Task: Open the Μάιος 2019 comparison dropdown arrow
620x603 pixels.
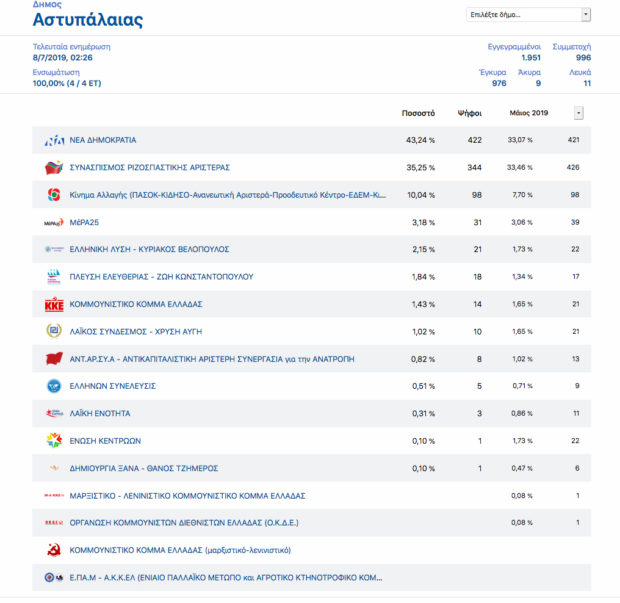Action: point(578,113)
